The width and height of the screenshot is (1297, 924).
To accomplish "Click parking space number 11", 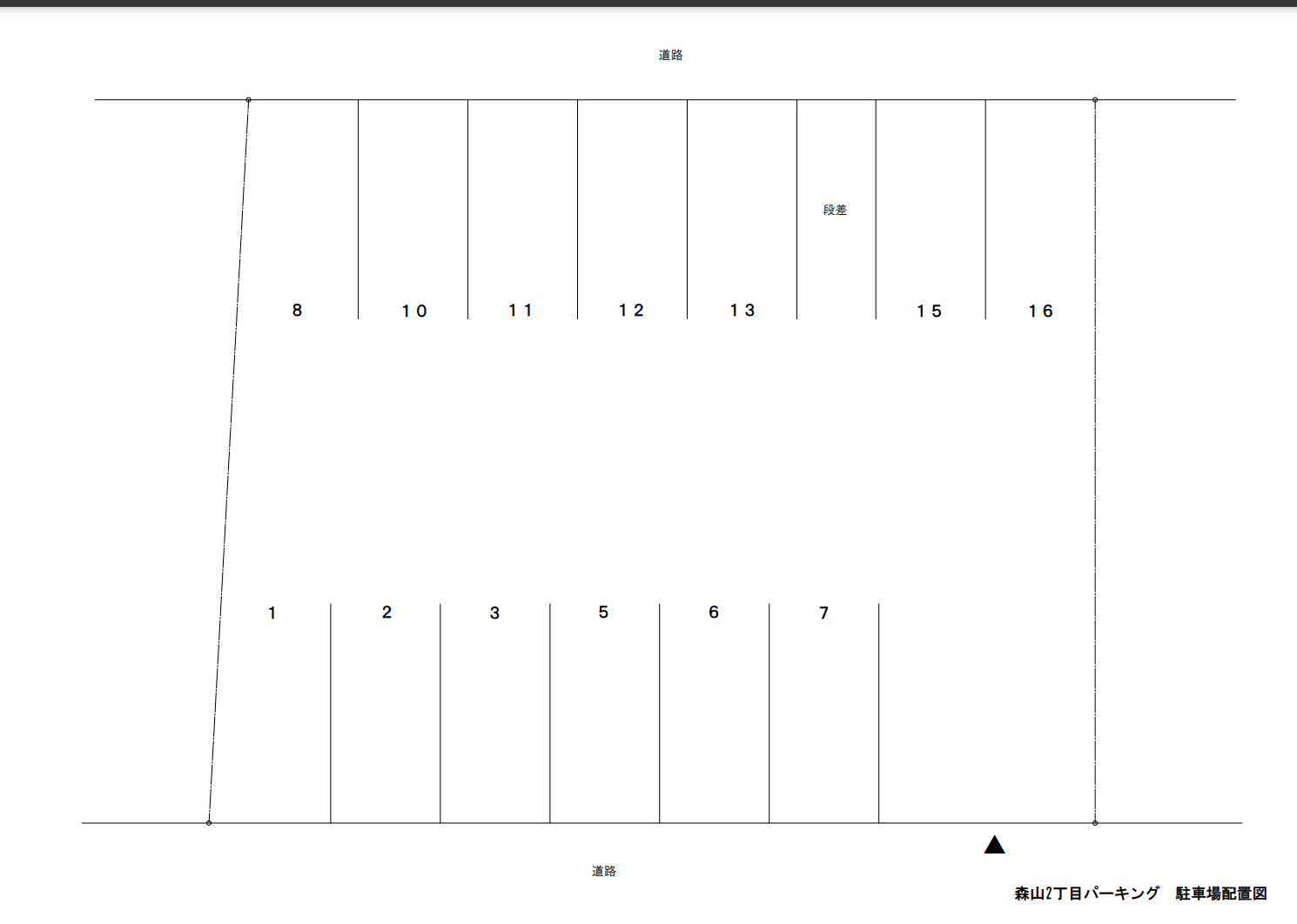I will coord(521,310).
